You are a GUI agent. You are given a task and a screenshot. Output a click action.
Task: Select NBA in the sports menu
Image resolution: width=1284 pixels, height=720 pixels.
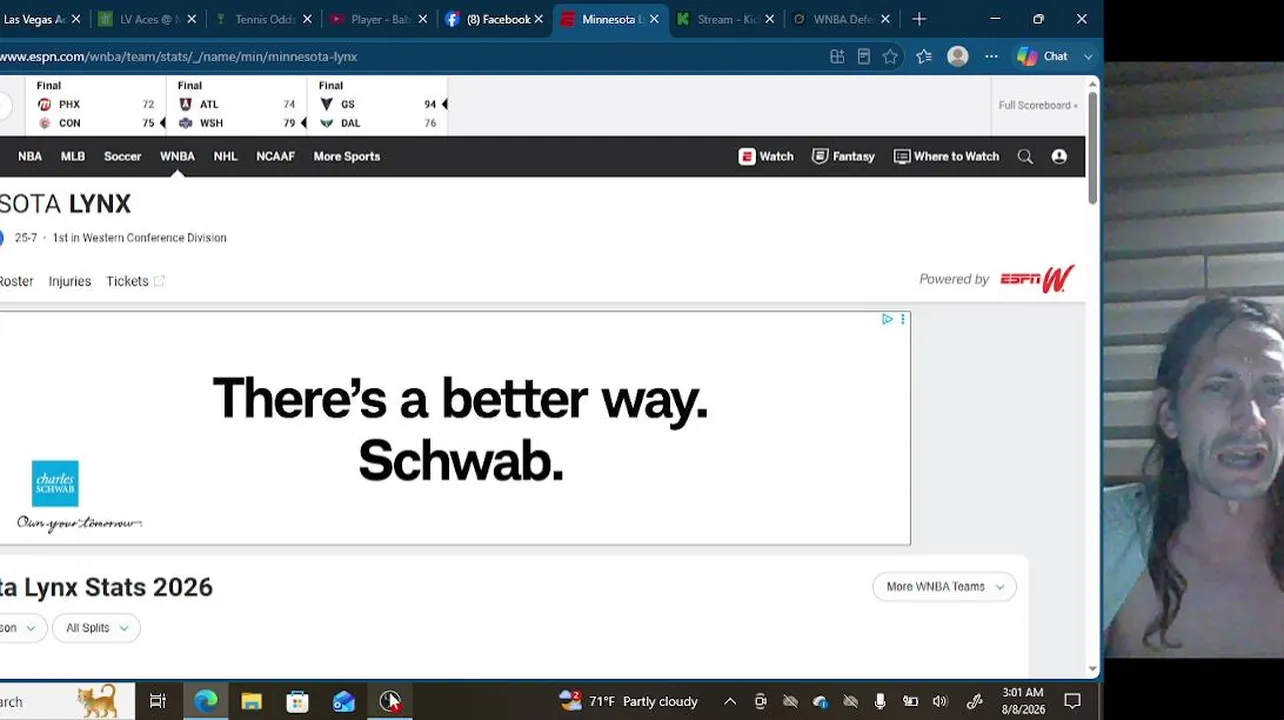(x=30, y=156)
